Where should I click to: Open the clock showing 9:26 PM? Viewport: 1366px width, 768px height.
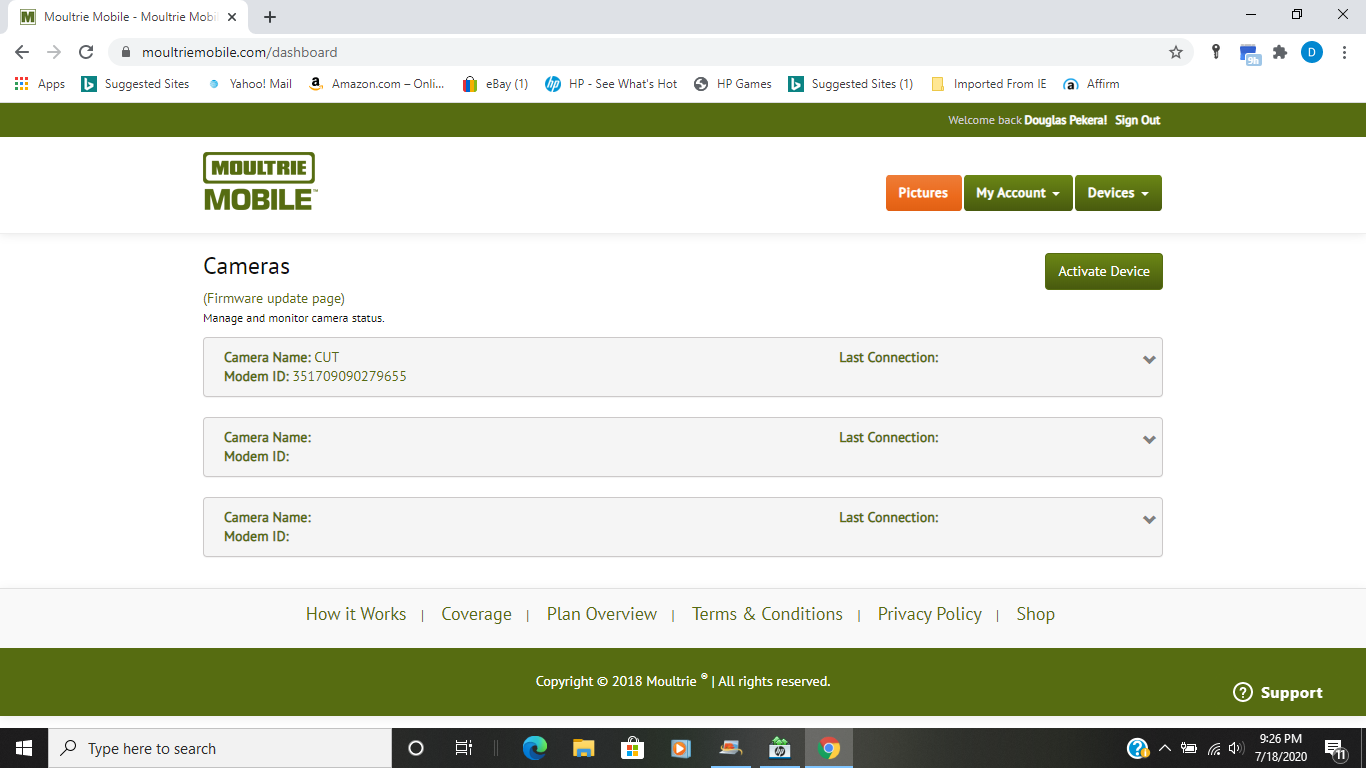[1281, 748]
